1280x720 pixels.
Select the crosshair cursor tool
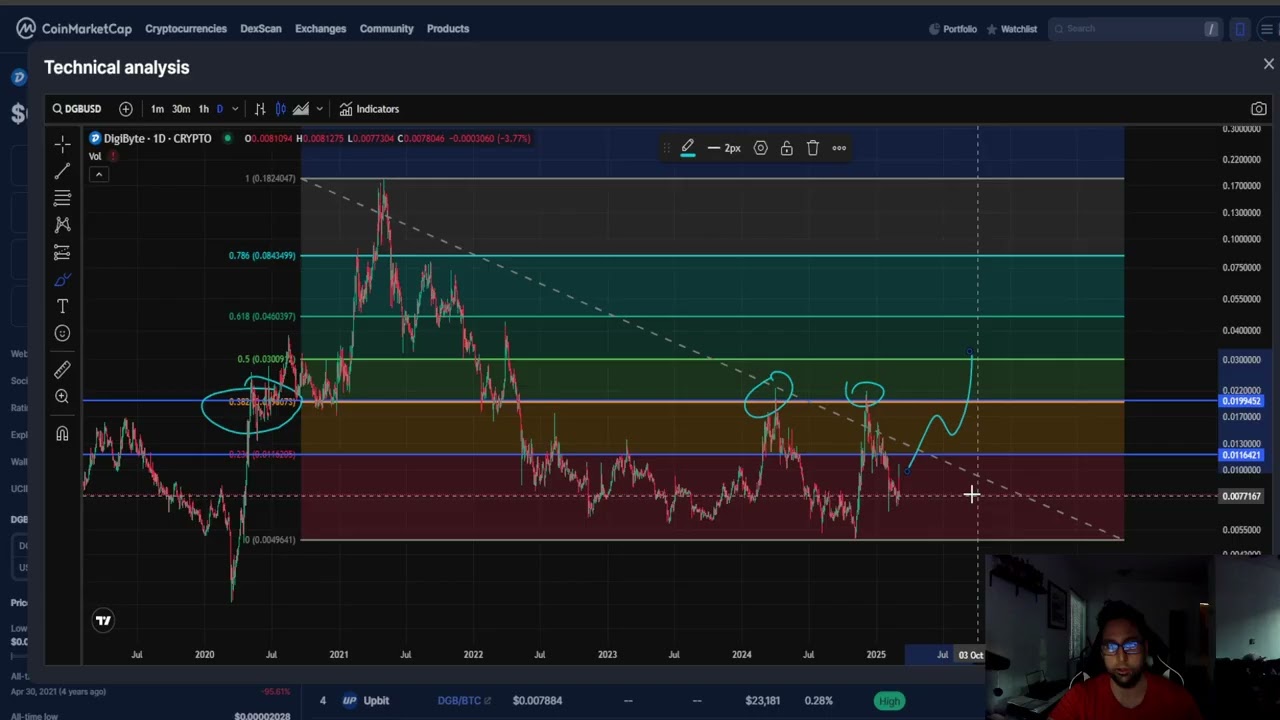click(62, 144)
